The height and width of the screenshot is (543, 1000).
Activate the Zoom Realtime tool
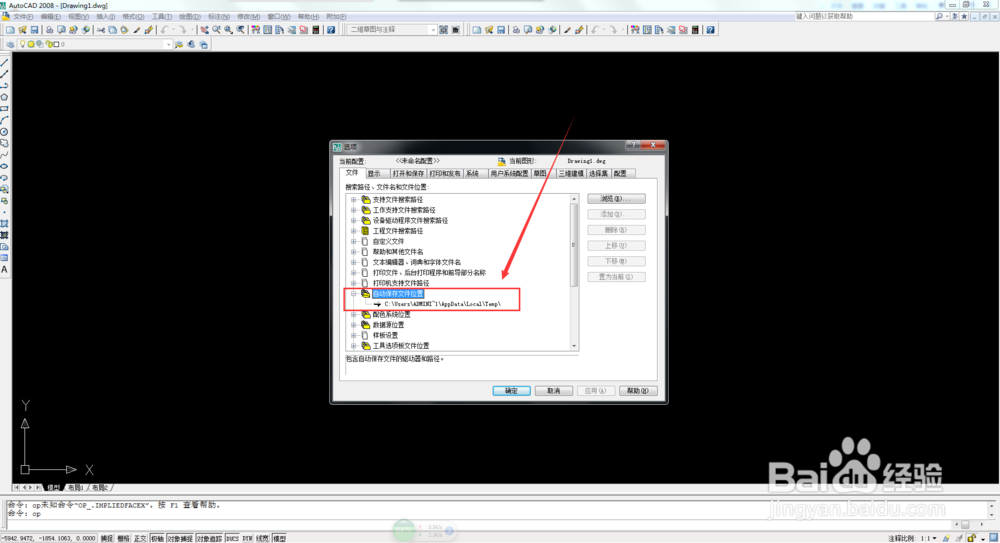216,30
